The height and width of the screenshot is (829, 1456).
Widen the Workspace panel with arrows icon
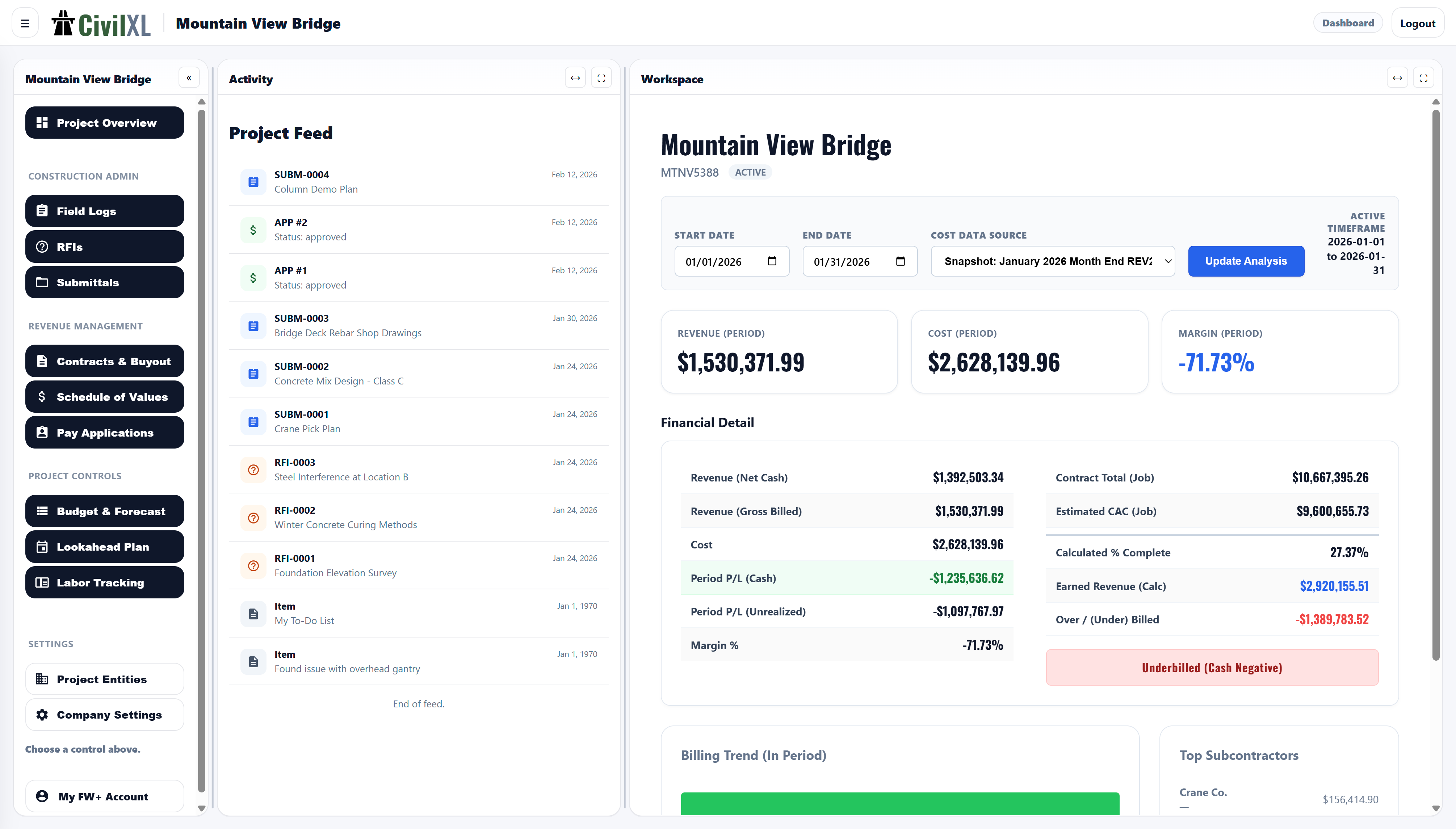[x=1397, y=78]
